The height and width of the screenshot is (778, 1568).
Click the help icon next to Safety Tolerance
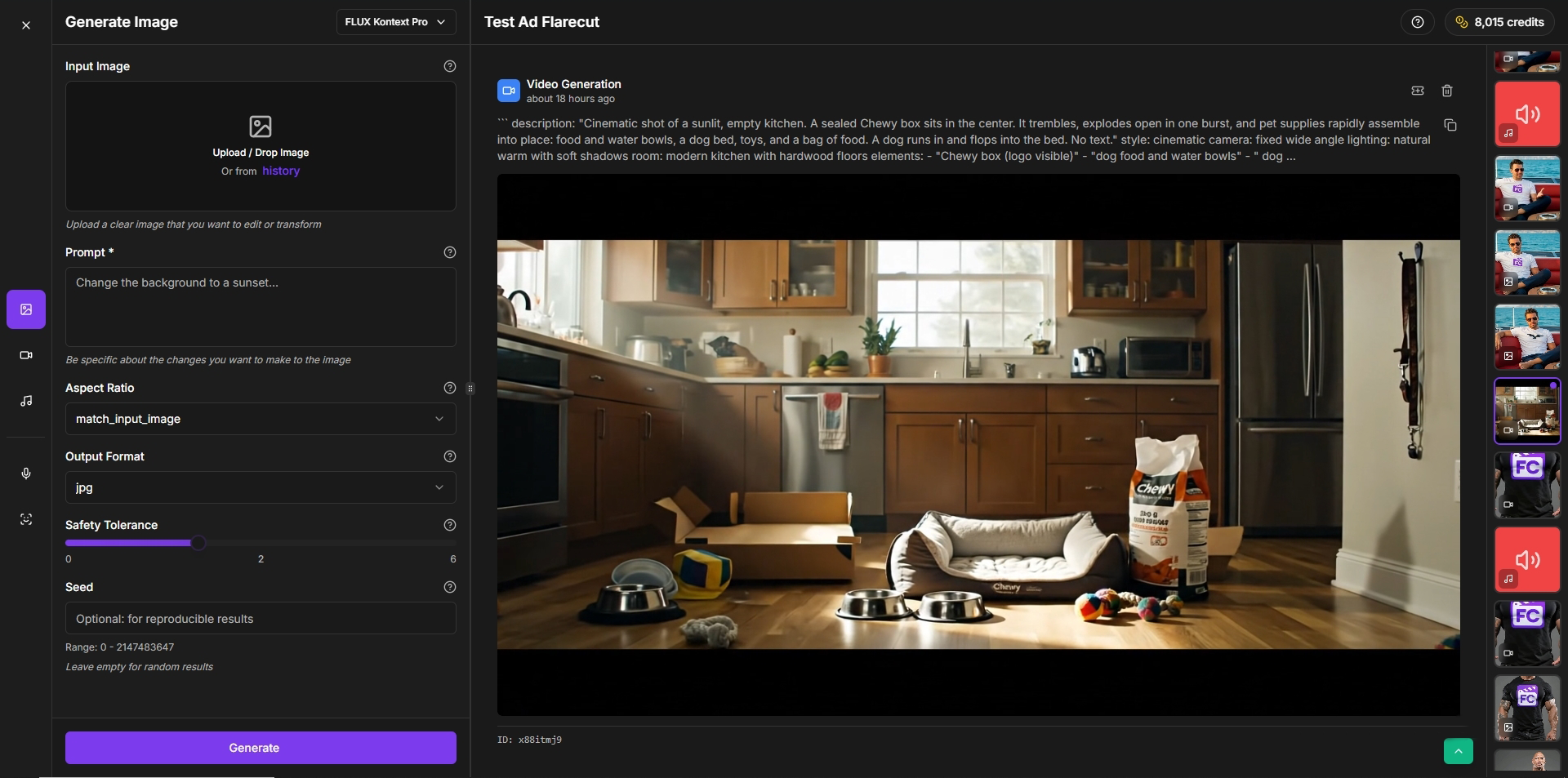[449, 525]
